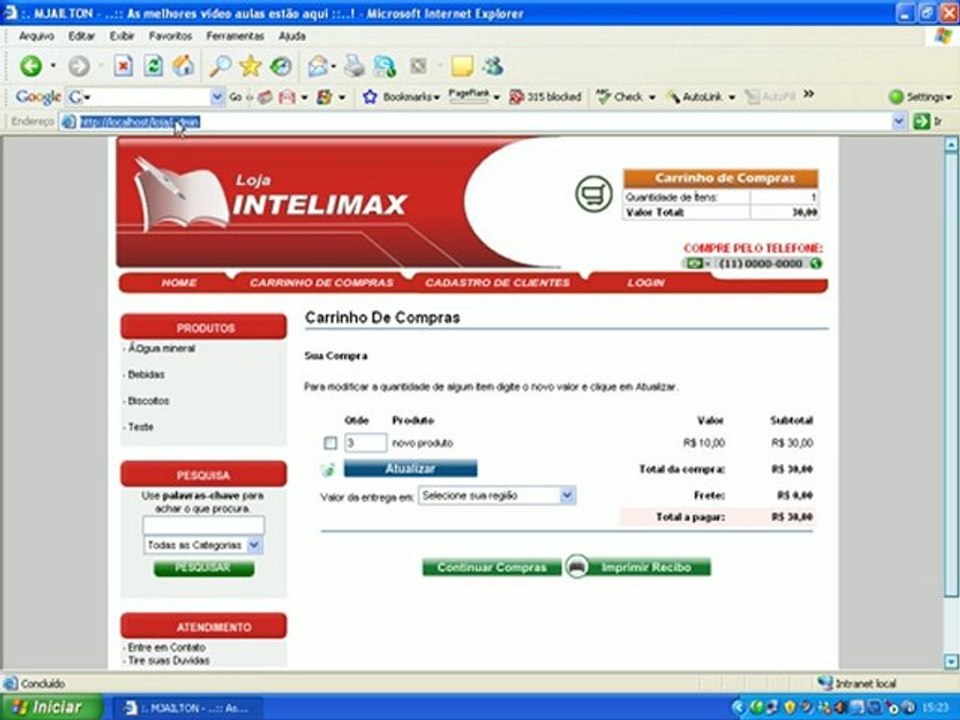Image resolution: width=960 pixels, height=720 pixels.
Task: Expand the Google toolbar chevron overflow
Action: [x=809, y=94]
